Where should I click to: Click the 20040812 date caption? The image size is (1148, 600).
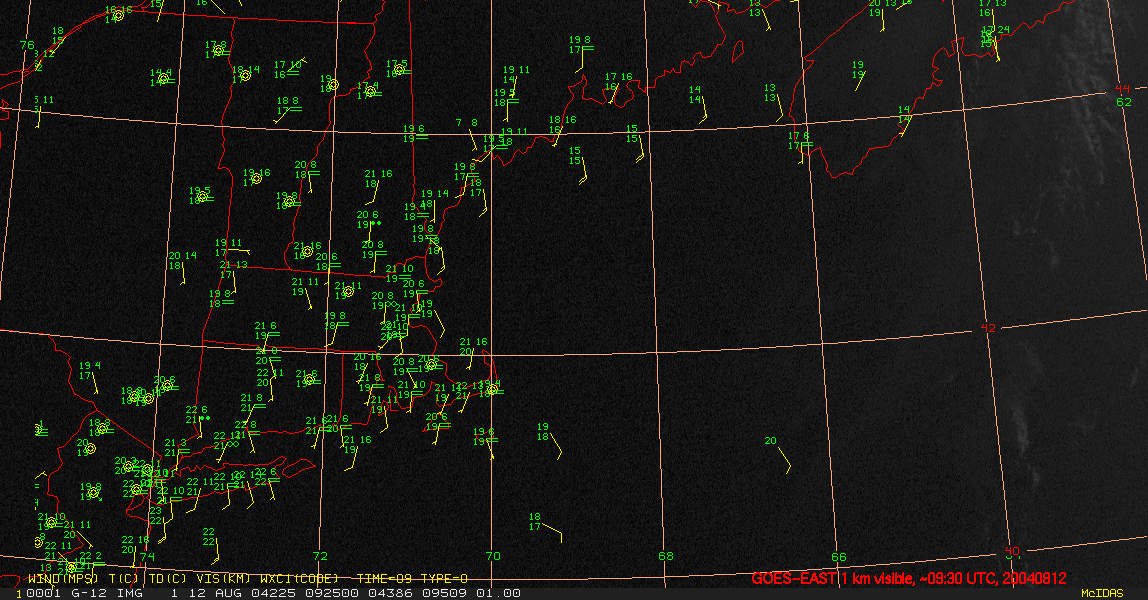1035,579
